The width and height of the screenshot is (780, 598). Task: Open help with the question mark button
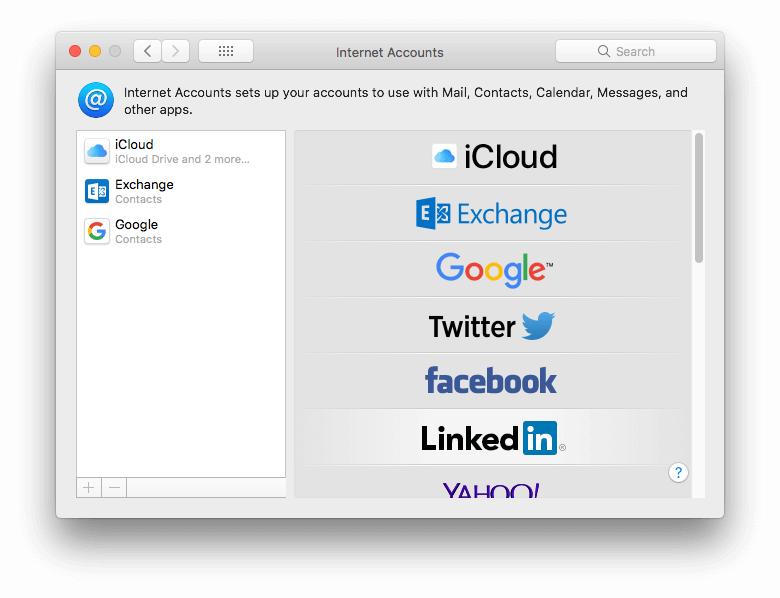tap(678, 473)
